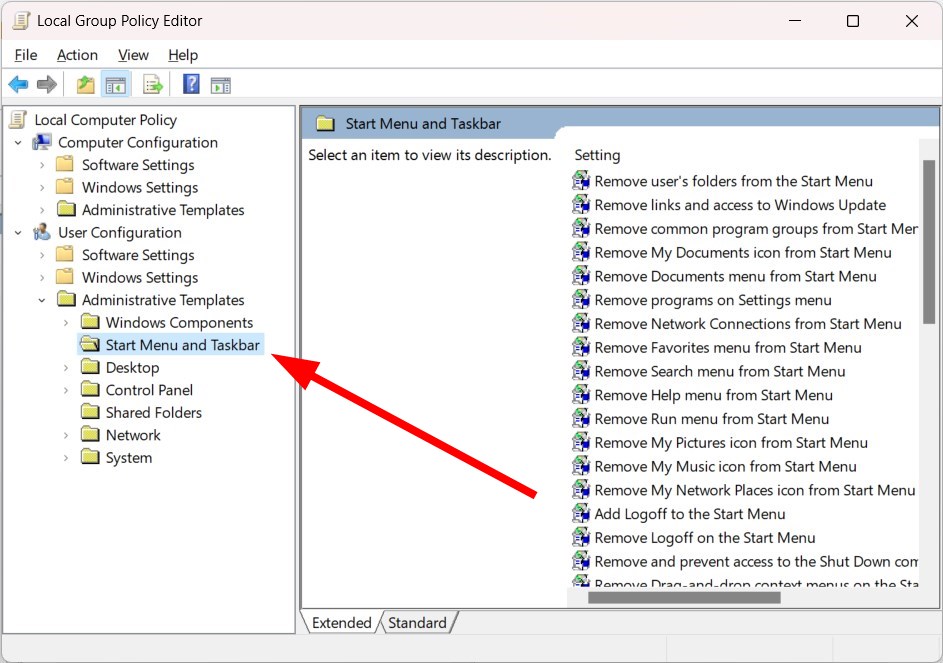The width and height of the screenshot is (943, 663).
Task: Expand the Control Panel folder
Action: pos(66,391)
